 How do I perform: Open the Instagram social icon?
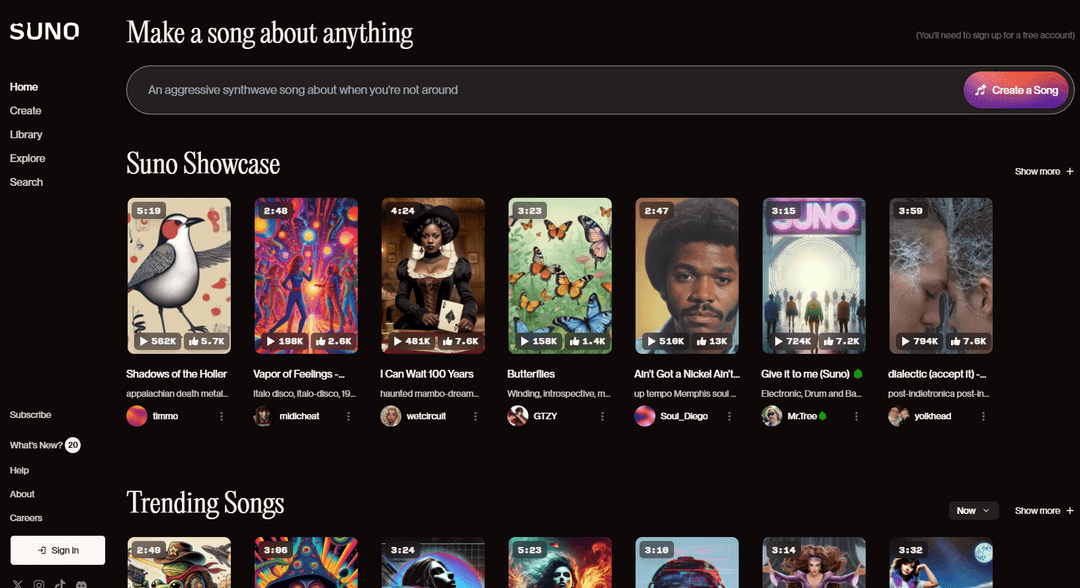pos(39,585)
